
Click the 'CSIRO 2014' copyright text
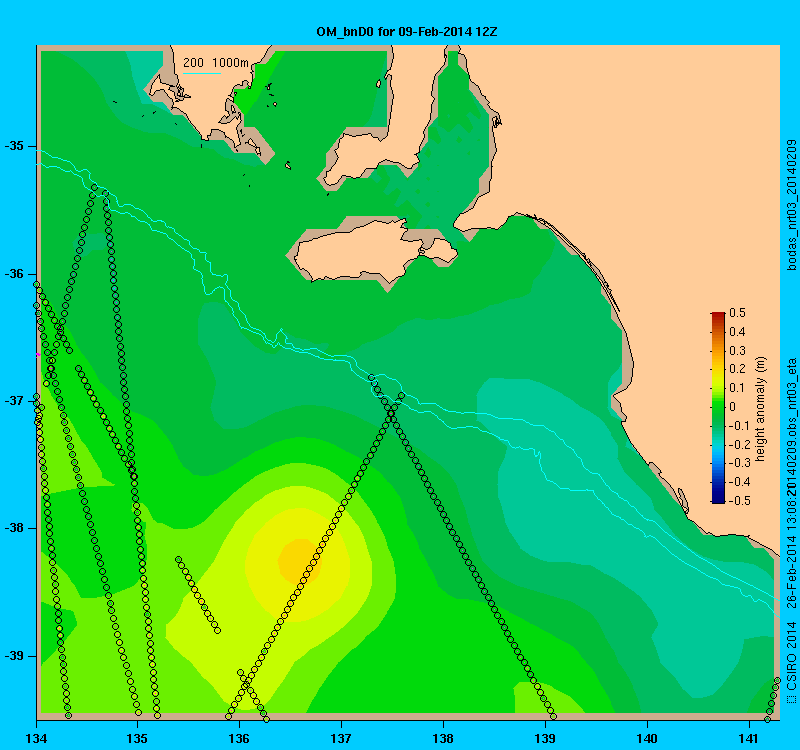792,656
